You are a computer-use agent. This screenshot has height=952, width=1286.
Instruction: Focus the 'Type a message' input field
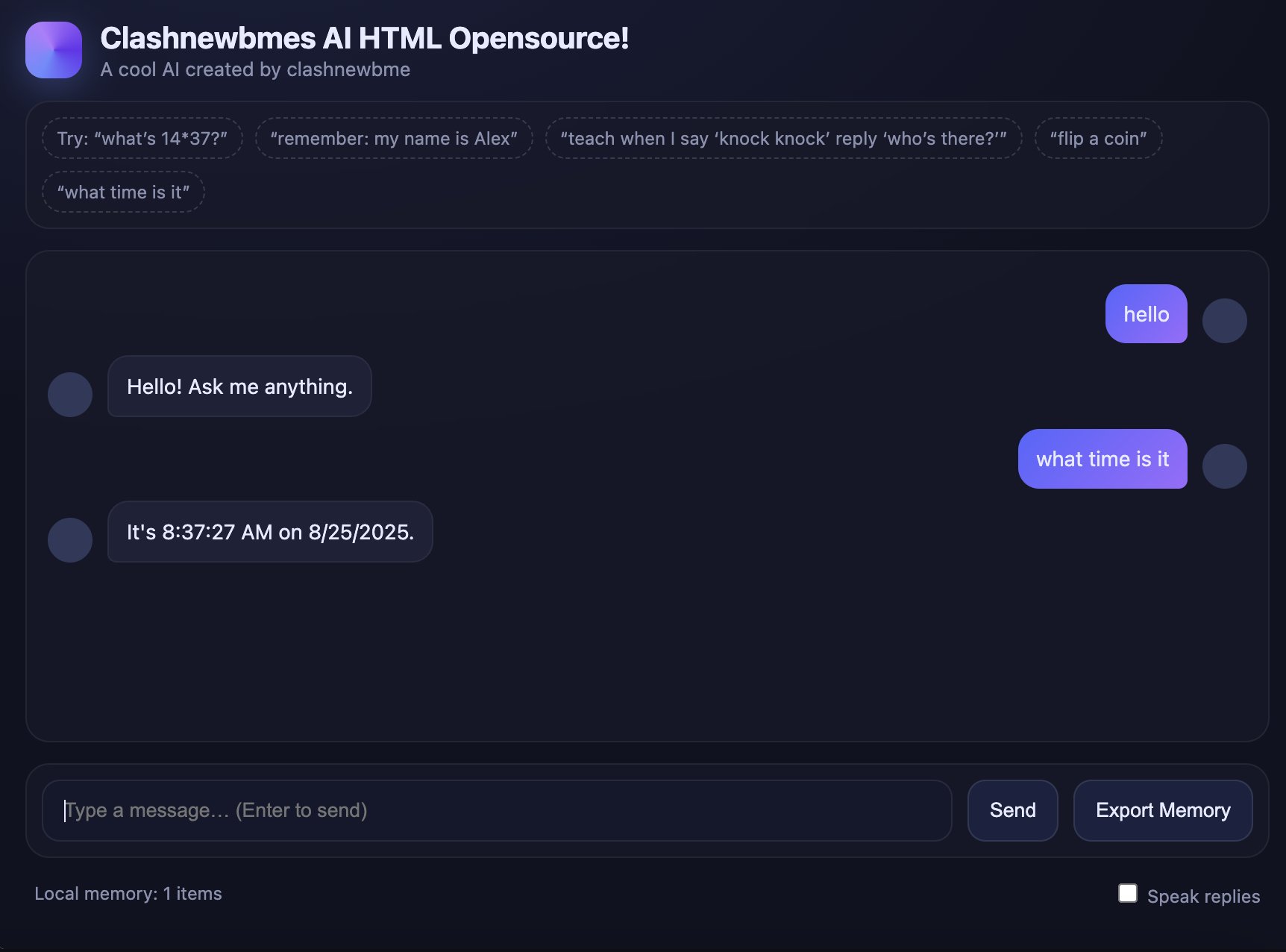coord(497,810)
